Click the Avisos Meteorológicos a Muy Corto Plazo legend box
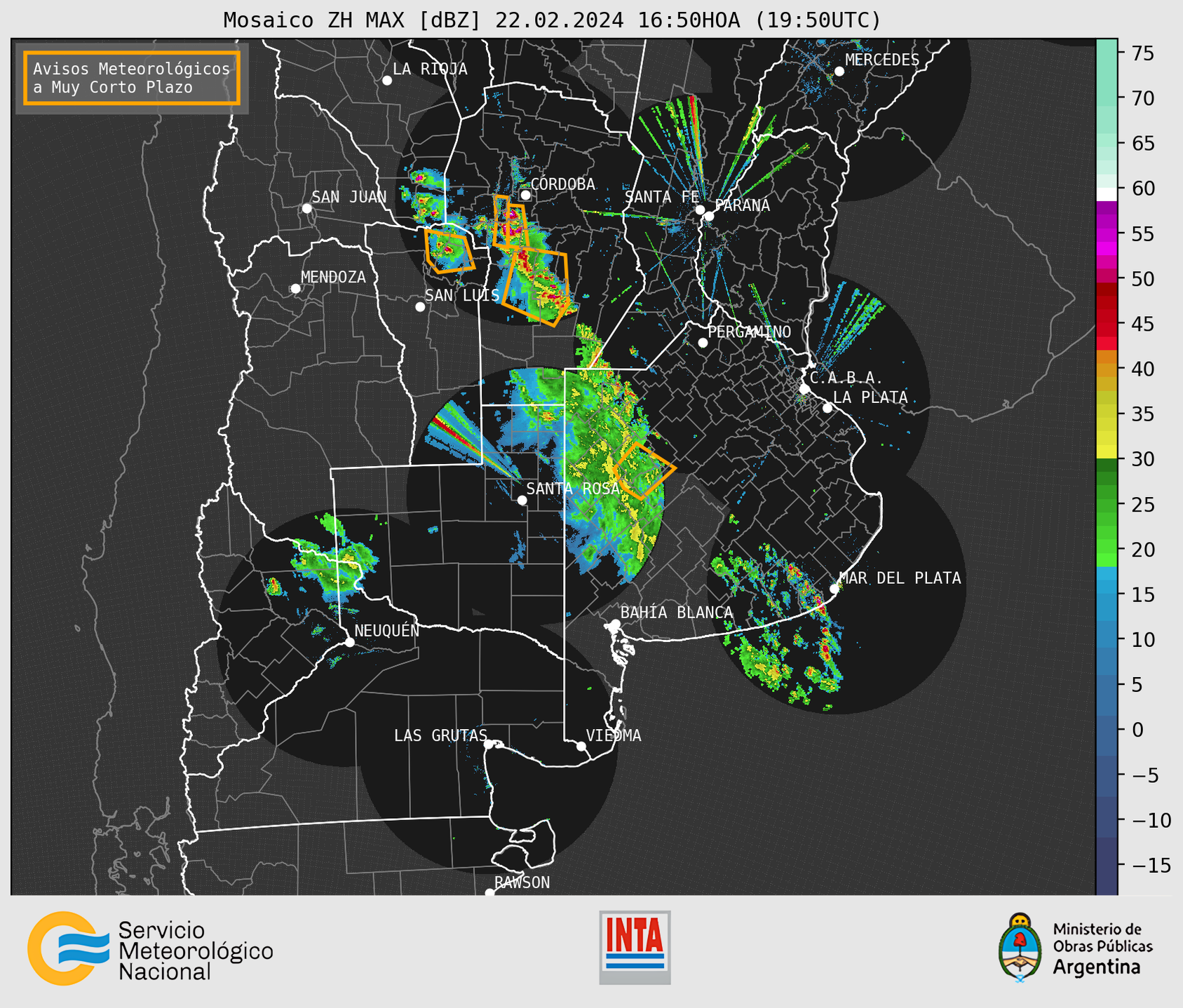The image size is (1183, 1008). point(132,78)
